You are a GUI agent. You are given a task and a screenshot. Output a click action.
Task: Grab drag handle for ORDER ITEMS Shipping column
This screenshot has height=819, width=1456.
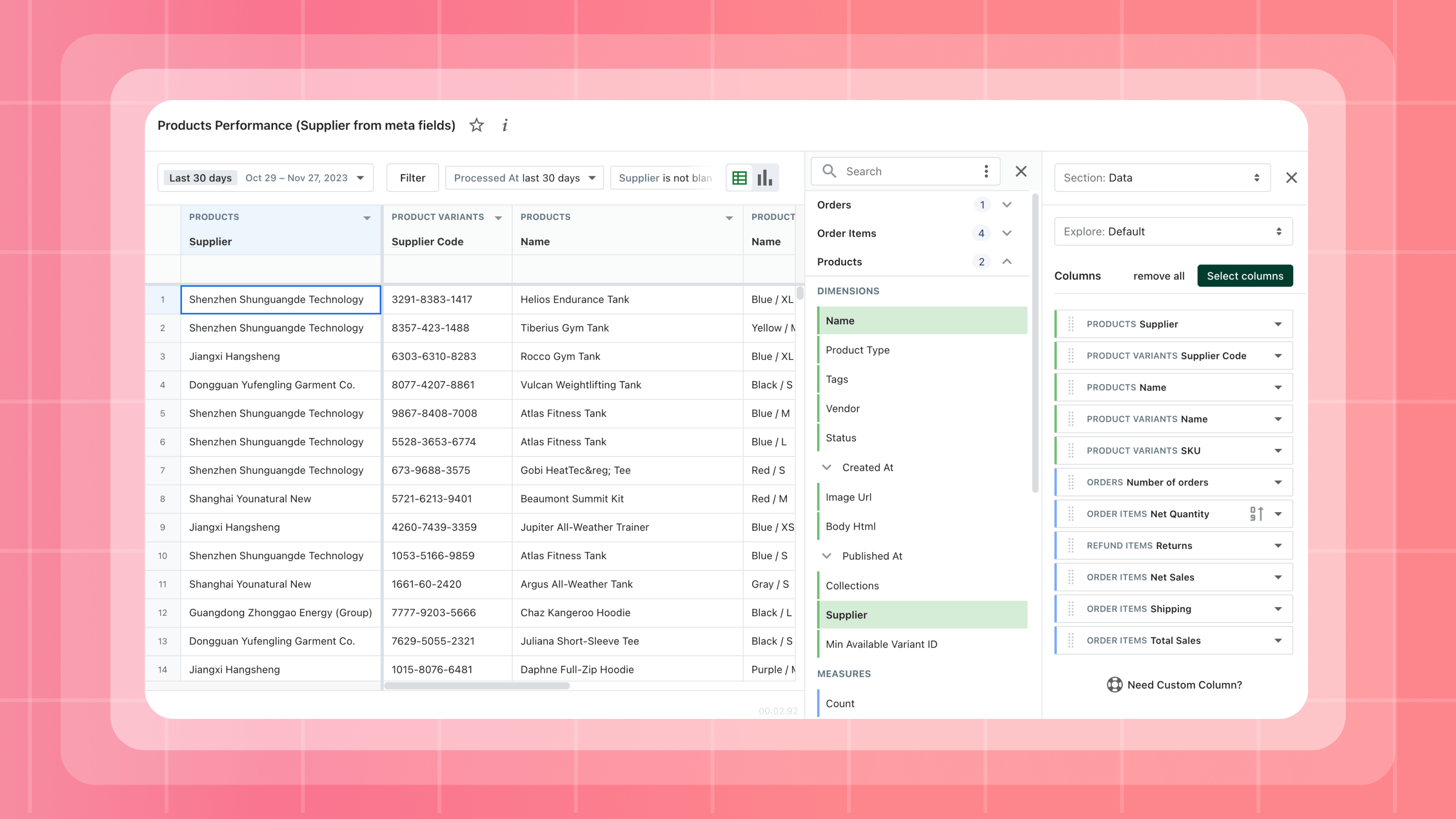(x=1071, y=609)
